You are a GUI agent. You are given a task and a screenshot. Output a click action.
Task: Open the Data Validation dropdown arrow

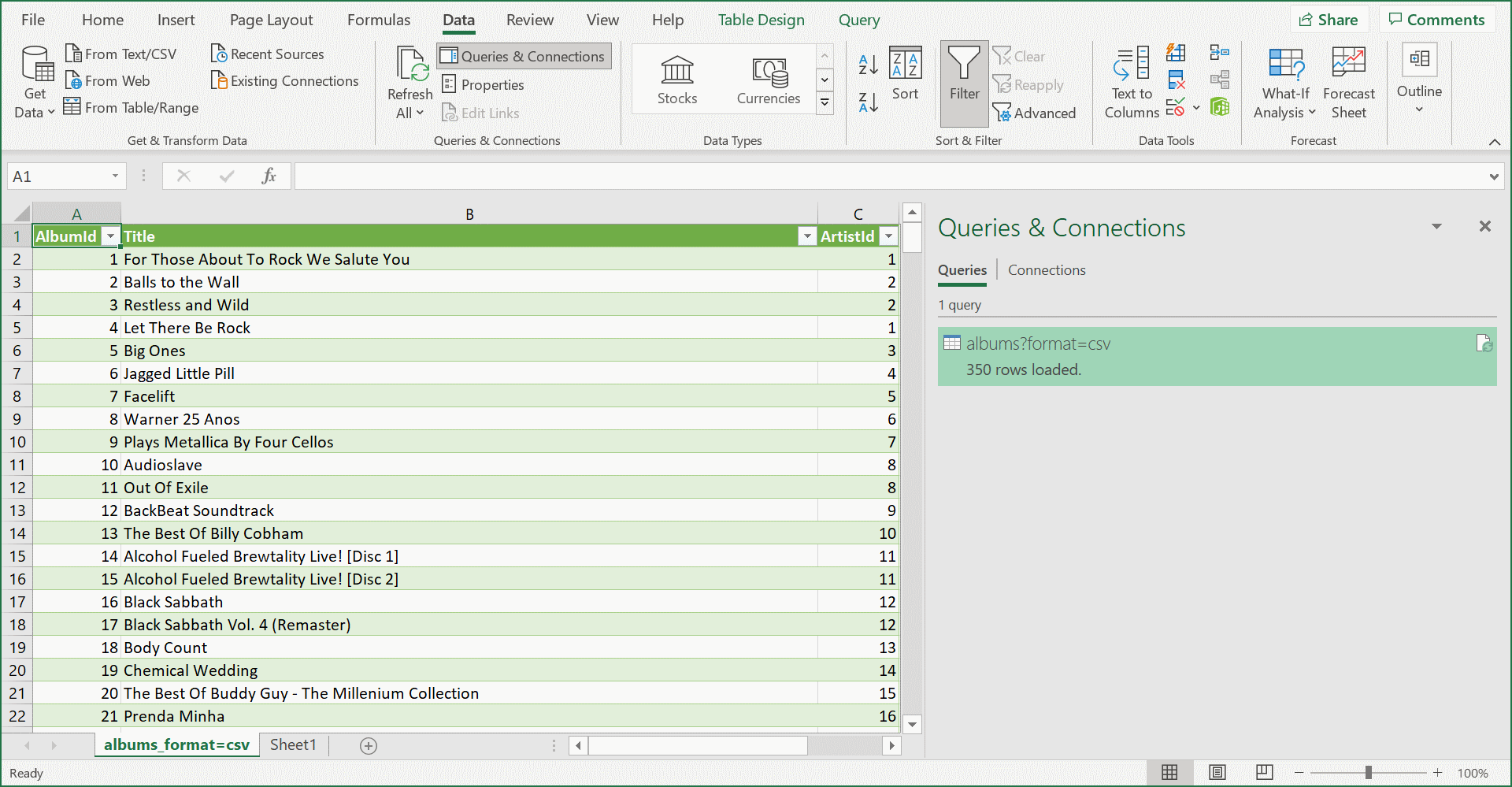(x=1196, y=106)
